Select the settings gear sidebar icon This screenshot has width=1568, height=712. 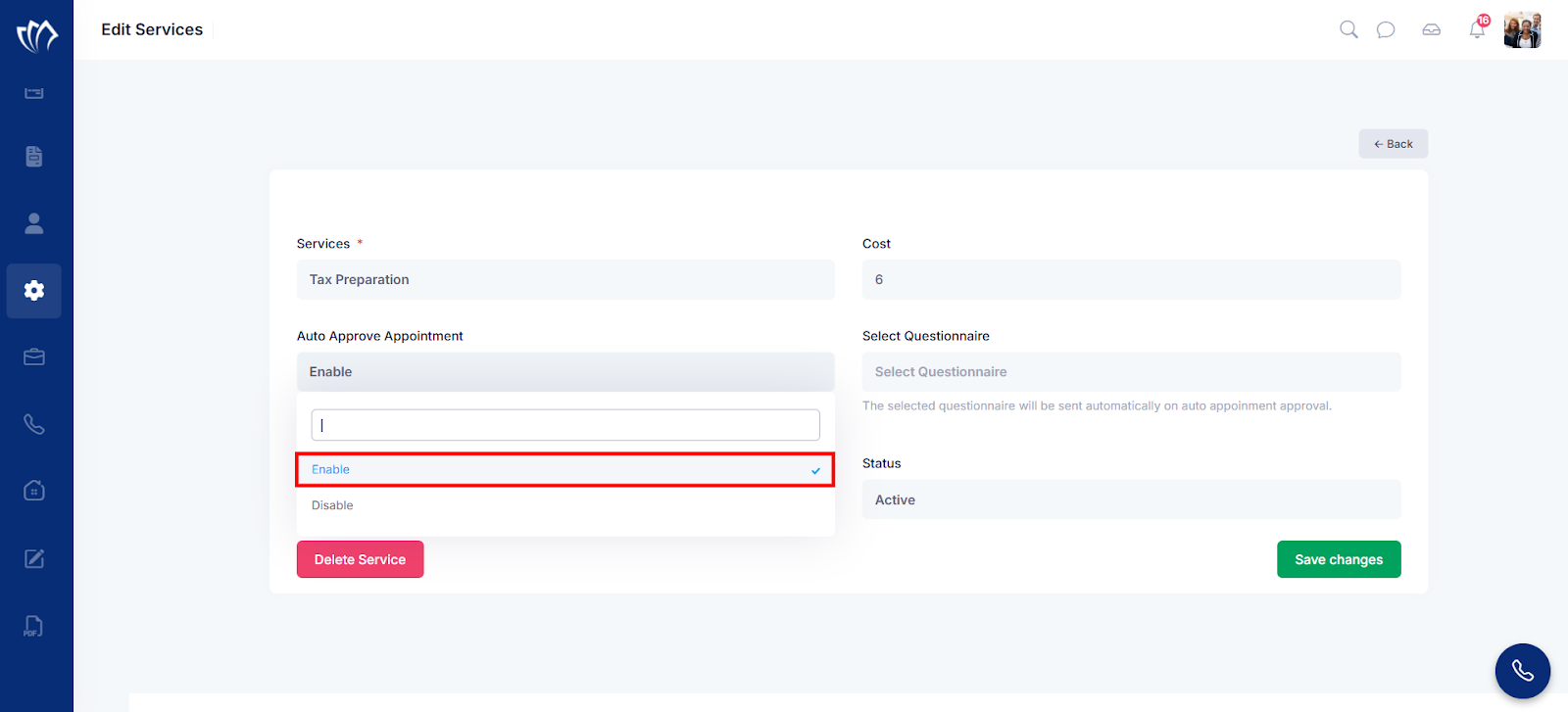(x=34, y=291)
